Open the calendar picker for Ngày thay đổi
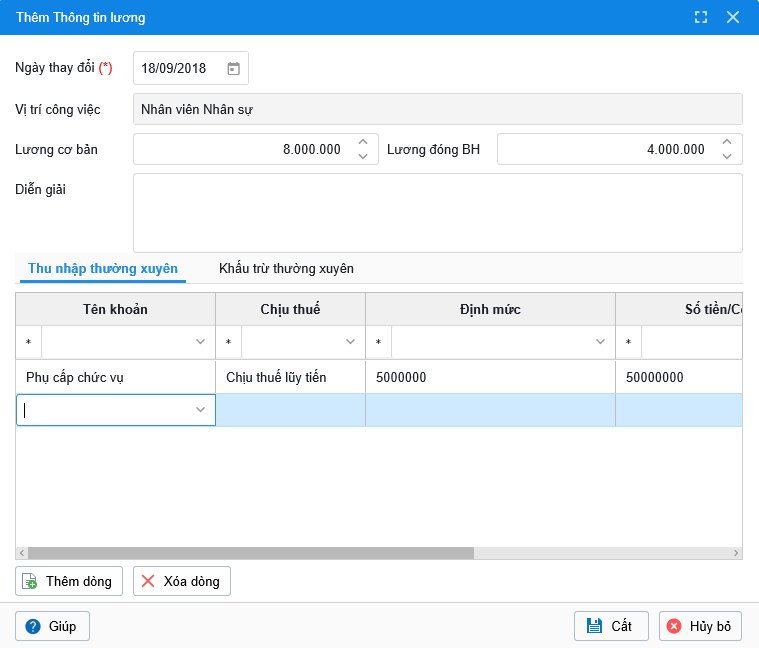The image size is (759, 648). click(233, 69)
